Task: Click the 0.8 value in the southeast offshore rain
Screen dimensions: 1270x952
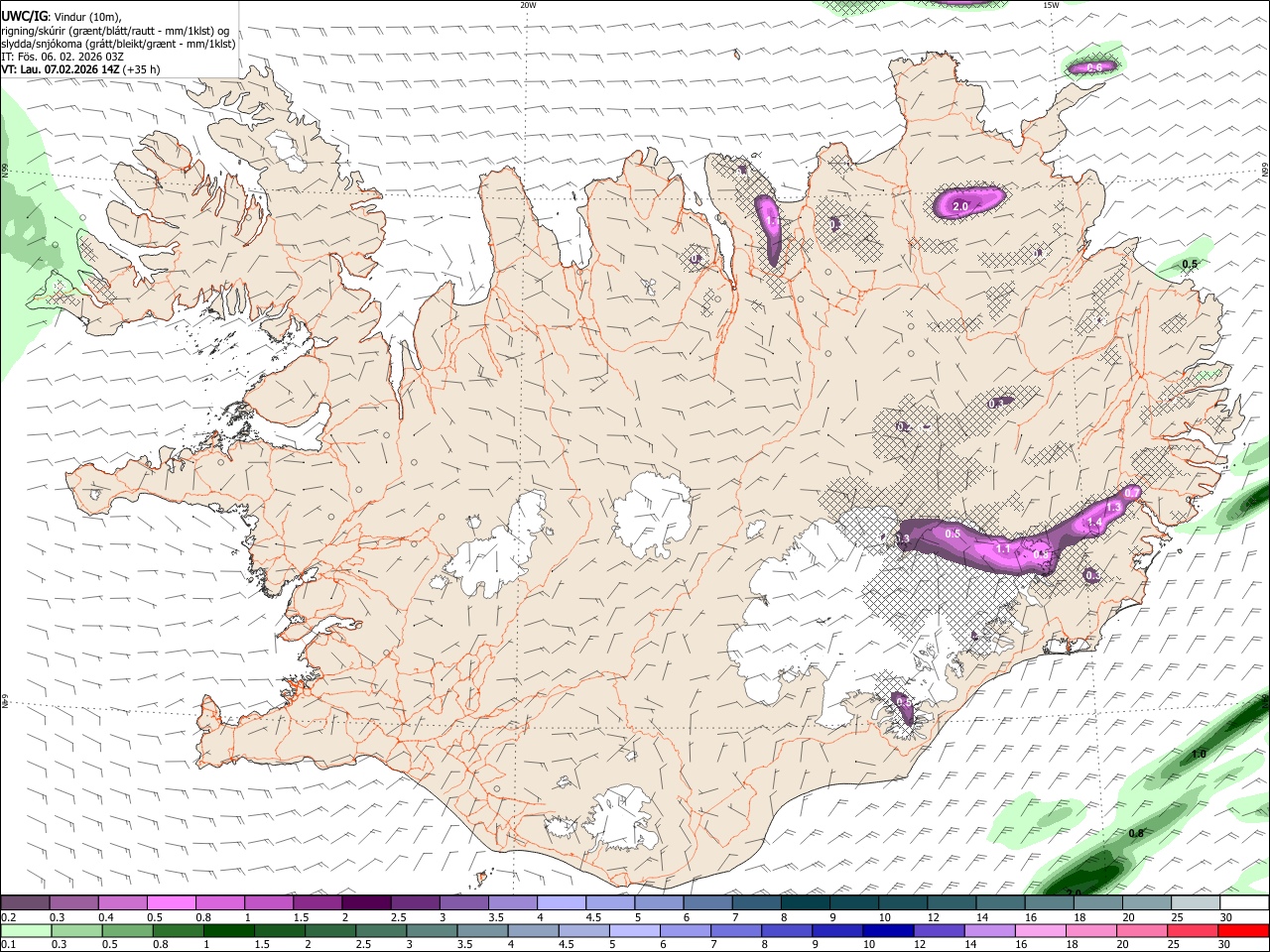Action: point(1136,833)
